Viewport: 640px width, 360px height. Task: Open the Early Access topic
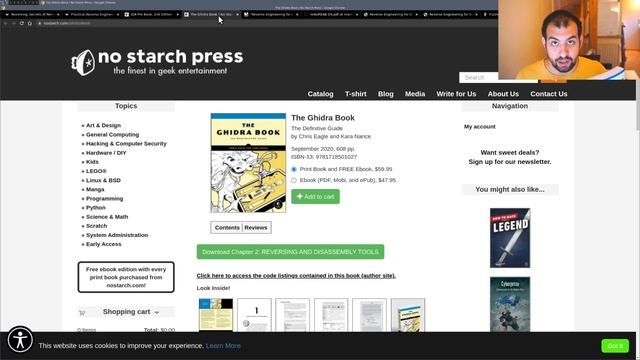pos(104,244)
